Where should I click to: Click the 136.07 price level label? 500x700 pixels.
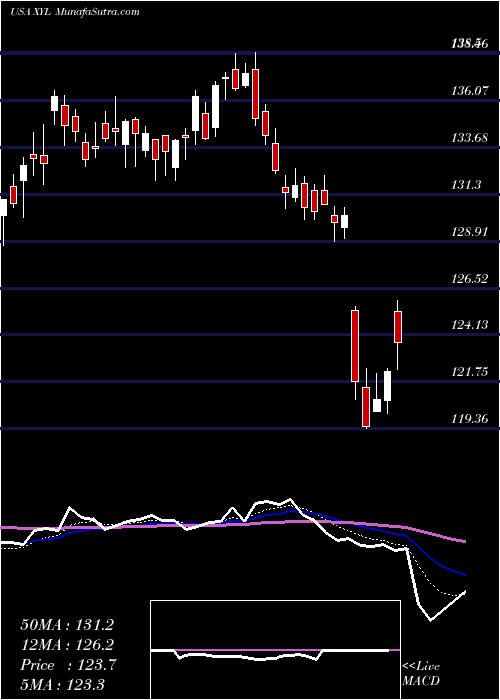click(469, 91)
